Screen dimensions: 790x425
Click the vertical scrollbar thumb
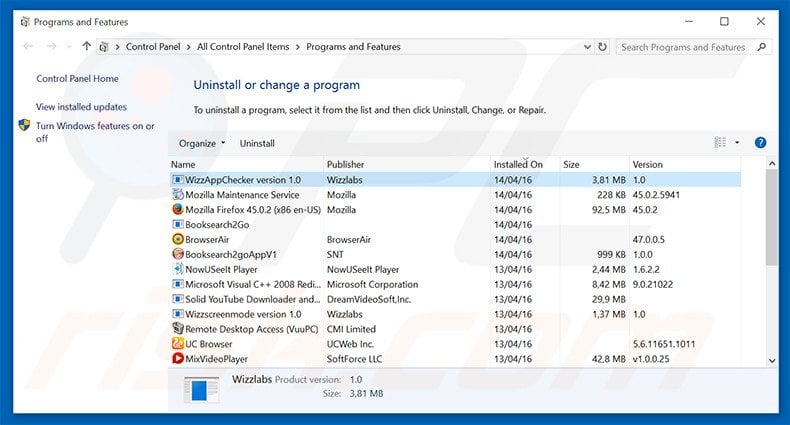pyautogui.click(x=772, y=218)
